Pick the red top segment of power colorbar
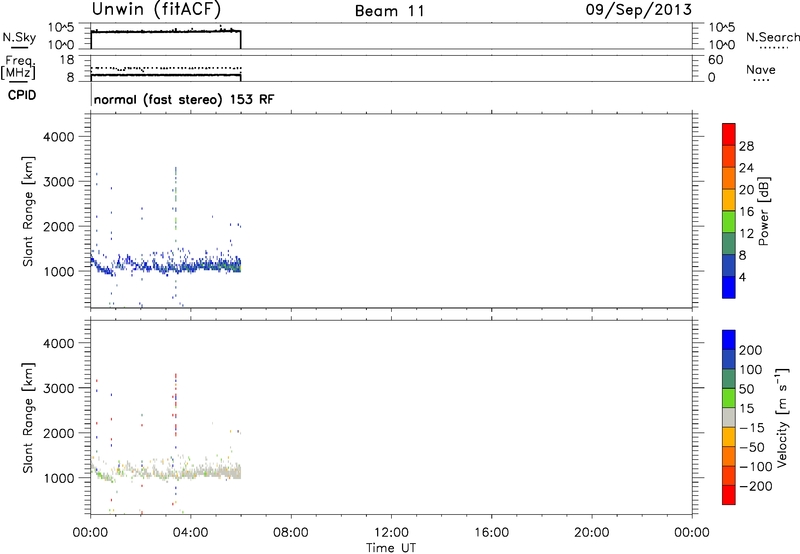800x554 pixels. [729, 135]
